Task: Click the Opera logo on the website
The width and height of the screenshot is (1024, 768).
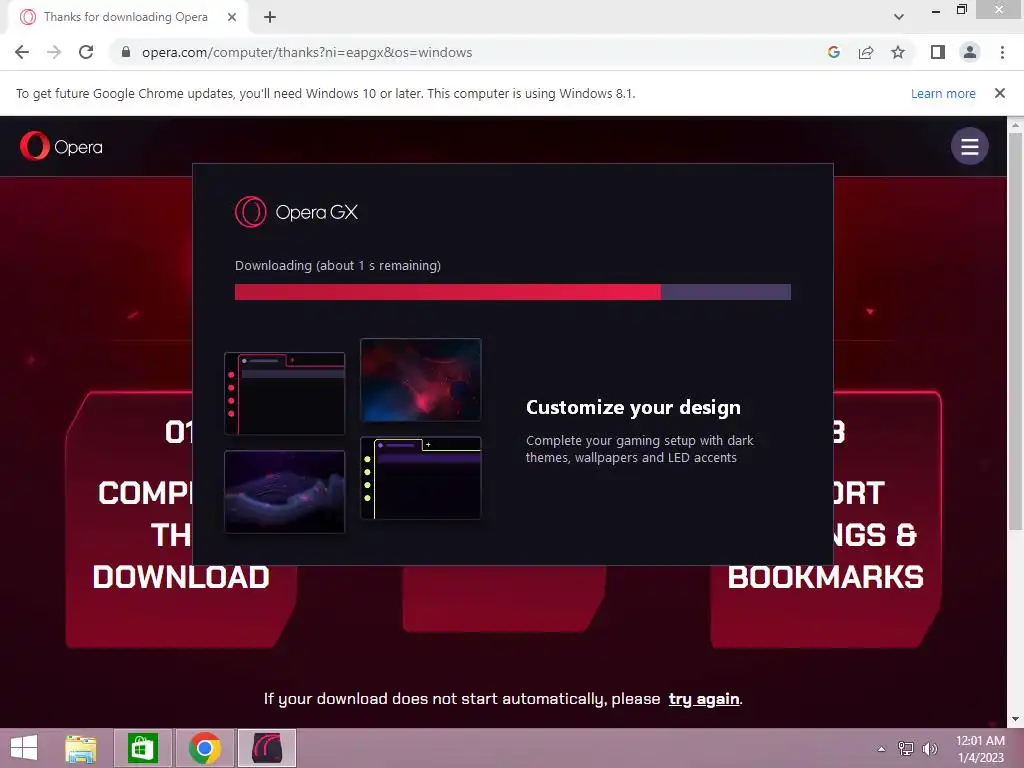Action: coord(61,146)
